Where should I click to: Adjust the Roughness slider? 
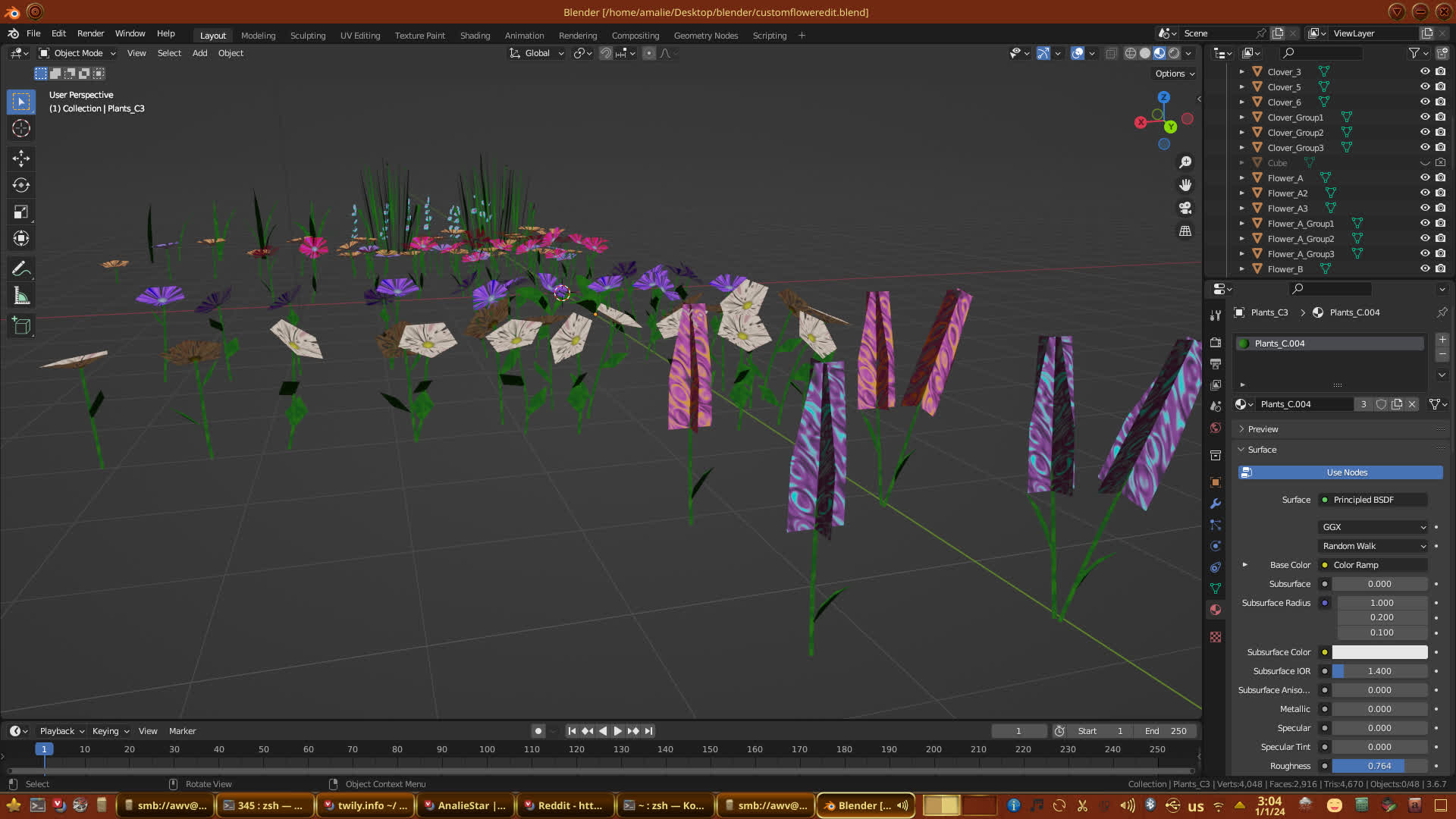pyautogui.click(x=1379, y=766)
